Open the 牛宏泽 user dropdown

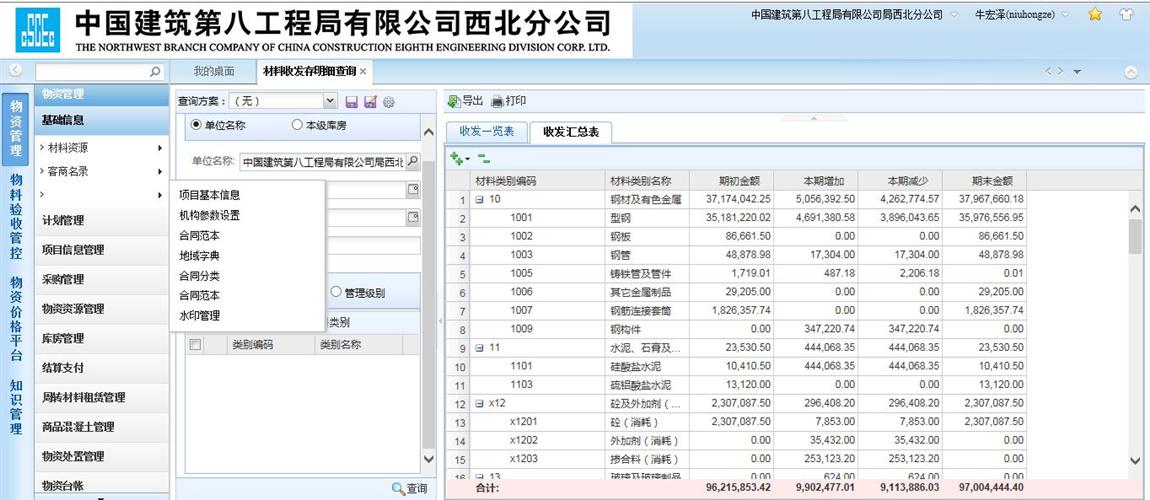pyautogui.click(x=1065, y=14)
